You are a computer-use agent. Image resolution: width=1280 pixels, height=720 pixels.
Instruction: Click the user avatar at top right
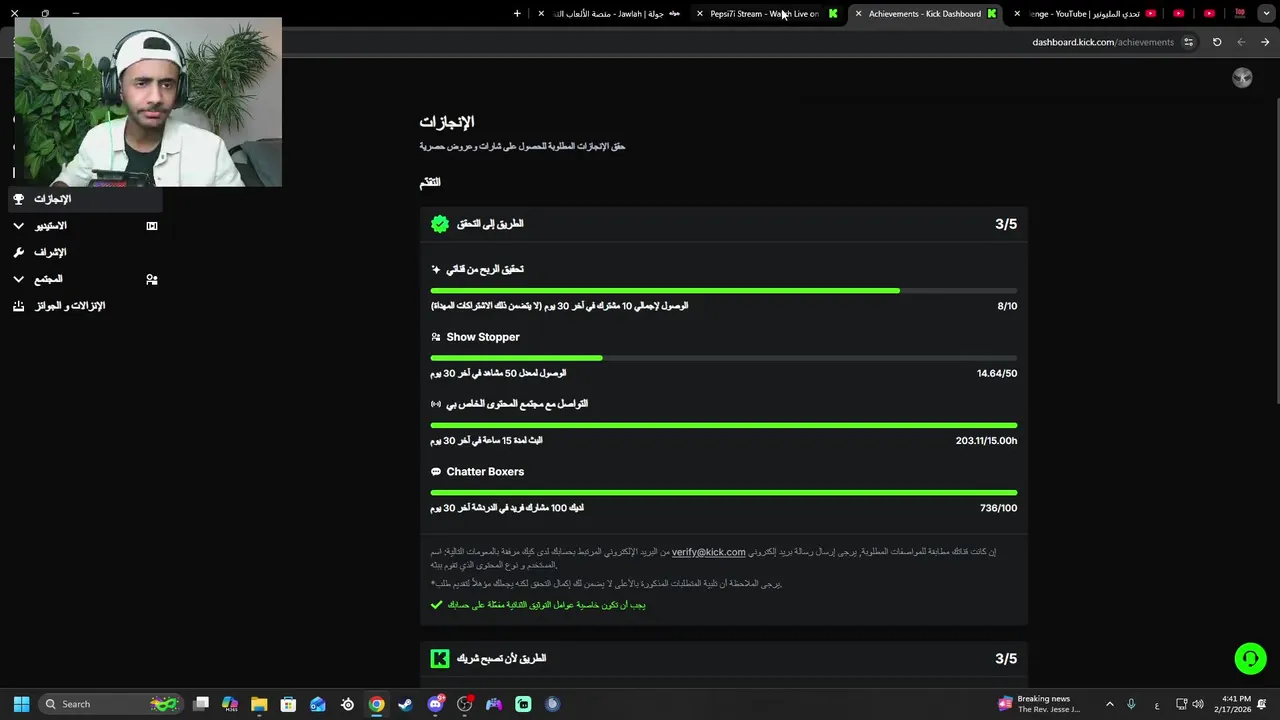tap(1242, 78)
